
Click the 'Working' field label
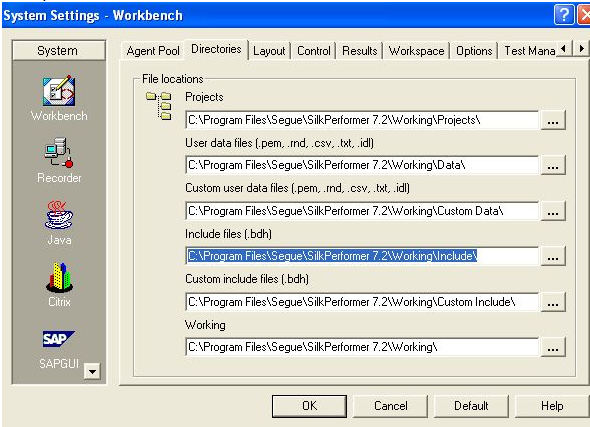(x=205, y=325)
